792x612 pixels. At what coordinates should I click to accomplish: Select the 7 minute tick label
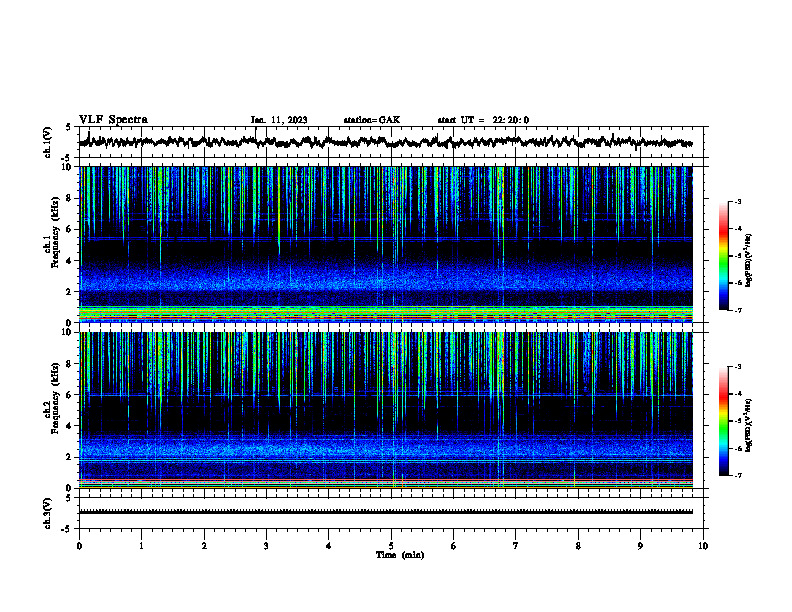coord(516,546)
